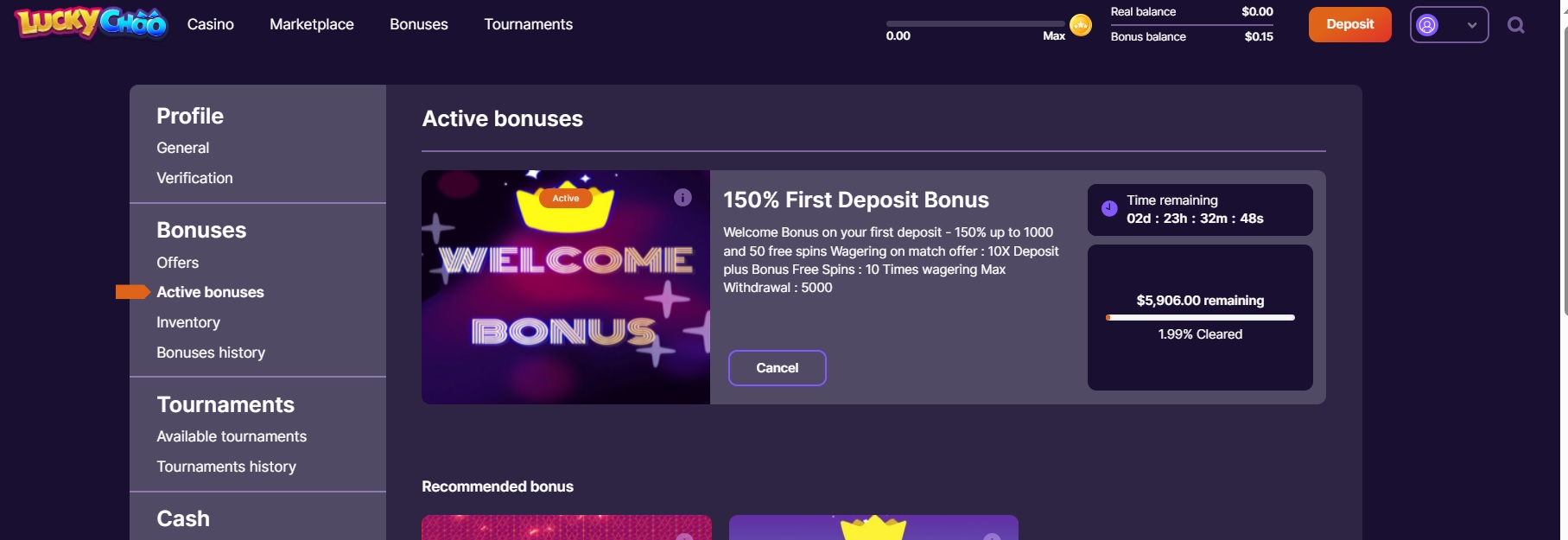Image resolution: width=1568 pixels, height=540 pixels.
Task: Open the Tournaments top menu
Action: (x=528, y=24)
